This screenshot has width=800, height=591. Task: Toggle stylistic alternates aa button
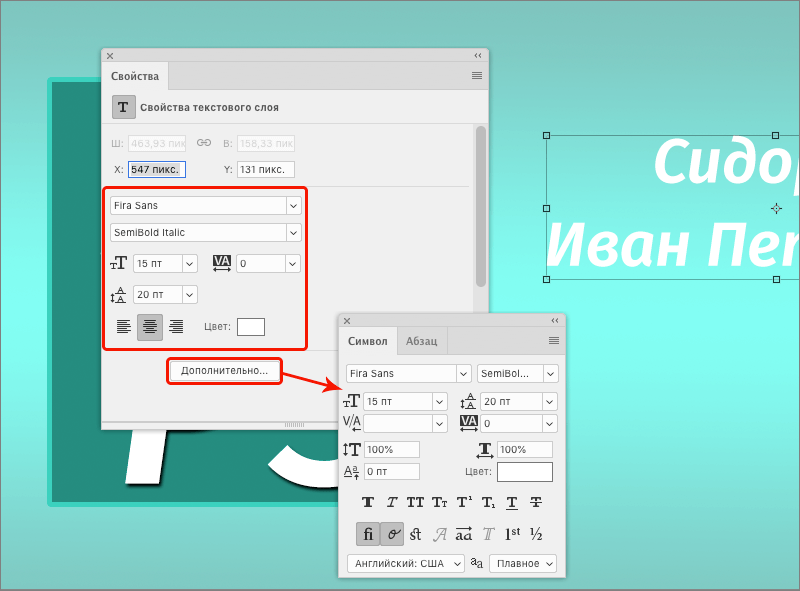coord(464,534)
